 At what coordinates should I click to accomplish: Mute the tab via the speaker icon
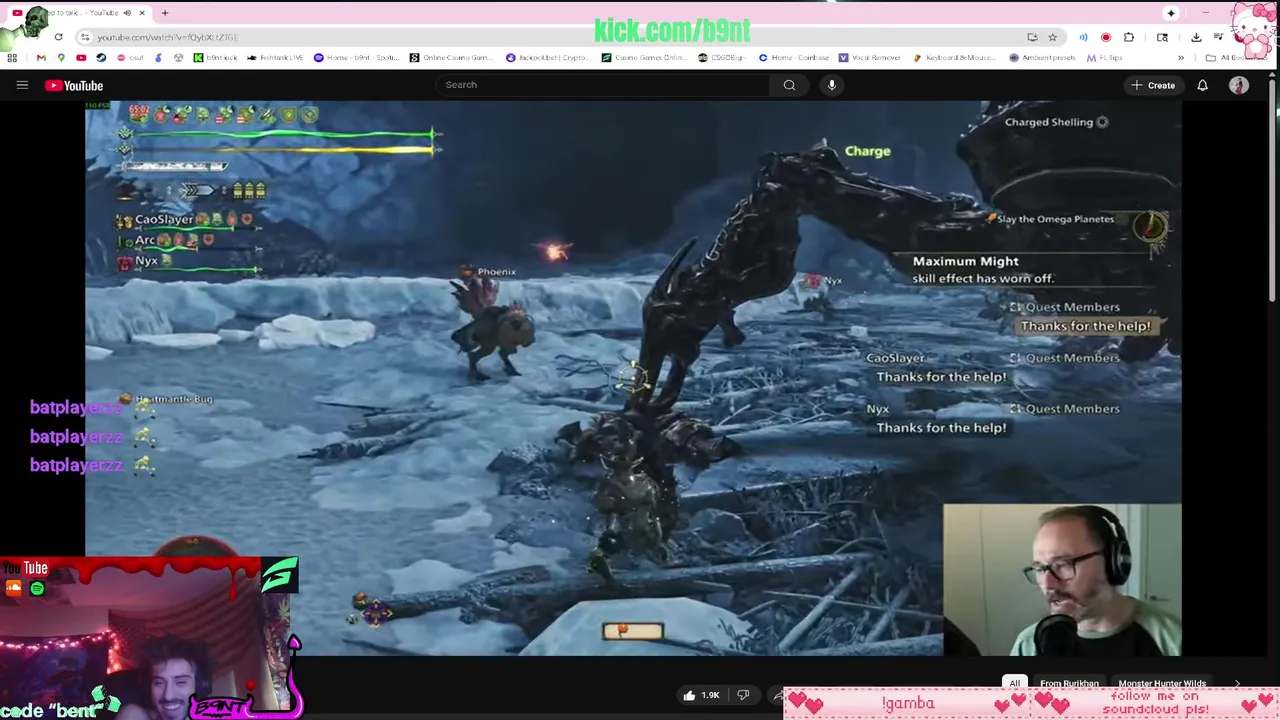click(127, 13)
